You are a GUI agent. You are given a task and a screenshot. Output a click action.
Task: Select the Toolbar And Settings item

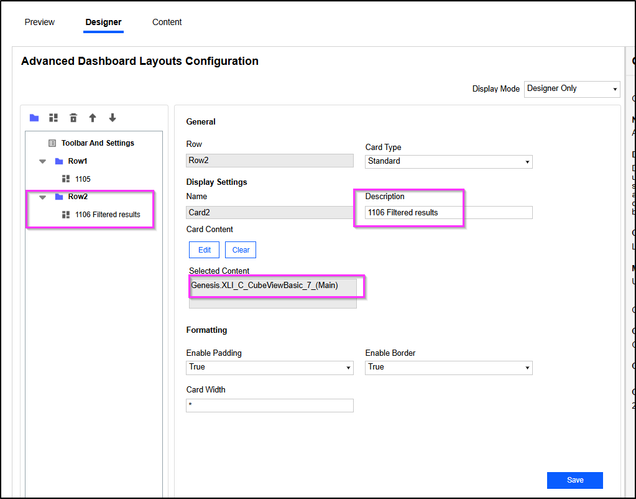pos(97,143)
